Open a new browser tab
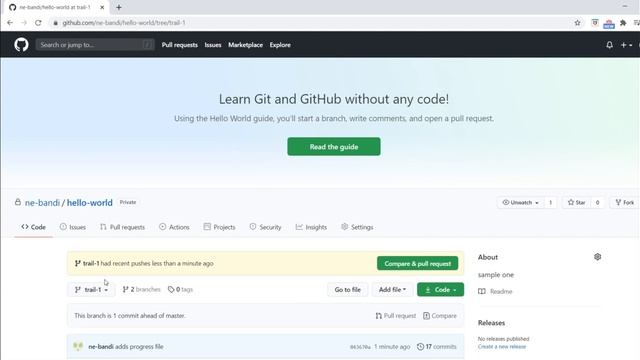 119,7
